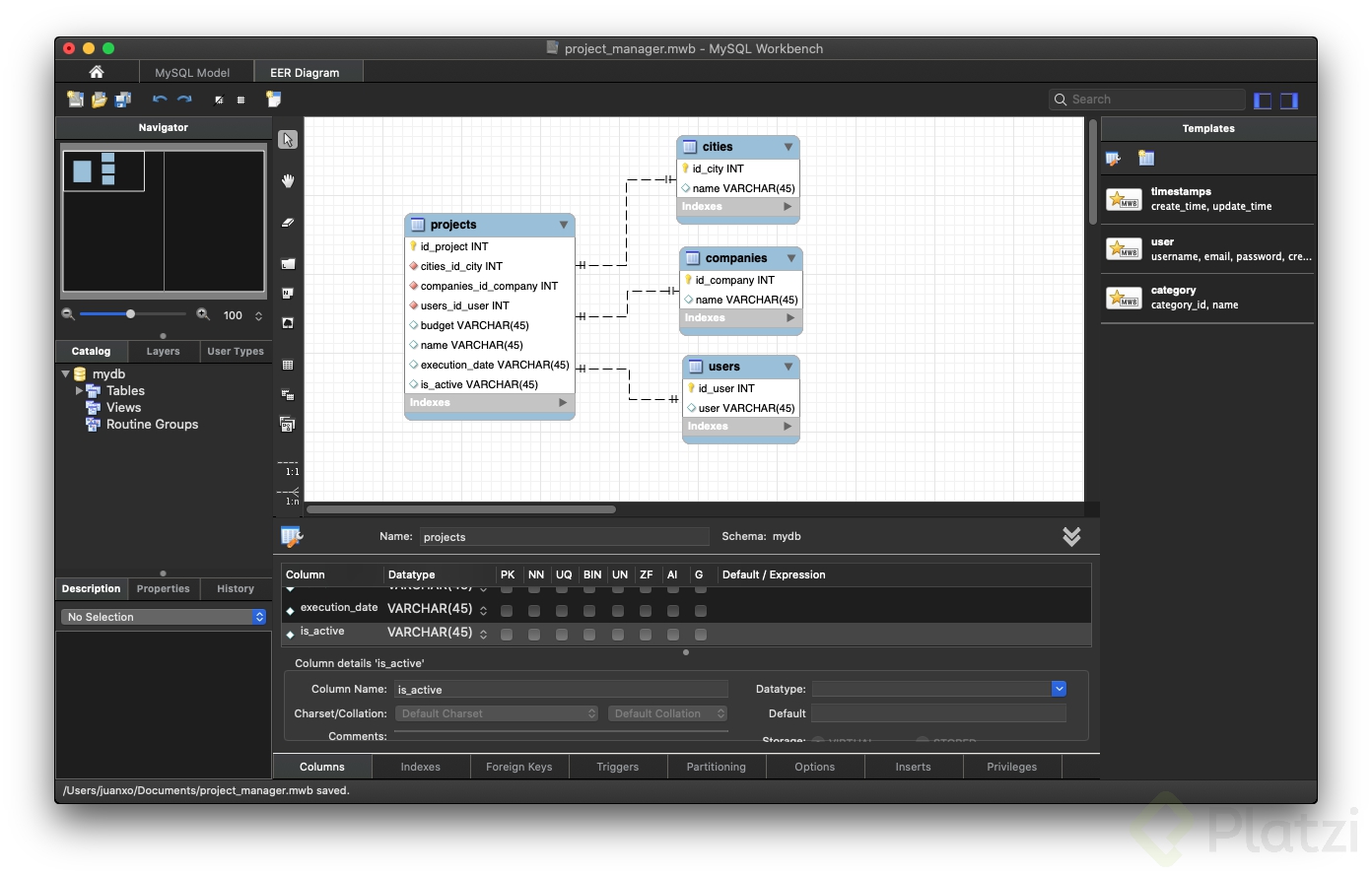This screenshot has height=876, width=1372.
Task: Check PK for the execution_date column
Action: coord(507,611)
